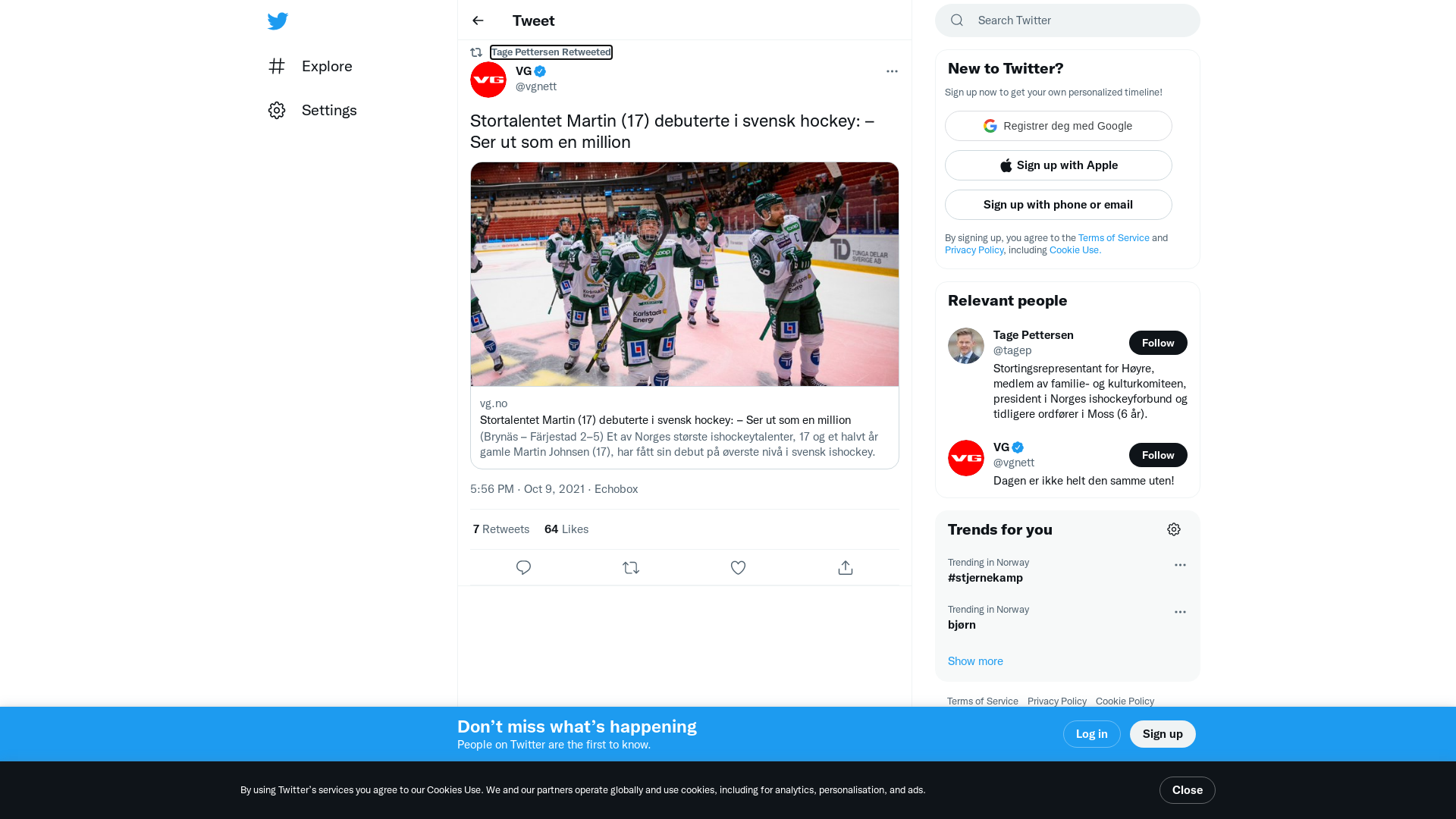
Task: Focus the Search Twitter field
Action: pos(1068,20)
